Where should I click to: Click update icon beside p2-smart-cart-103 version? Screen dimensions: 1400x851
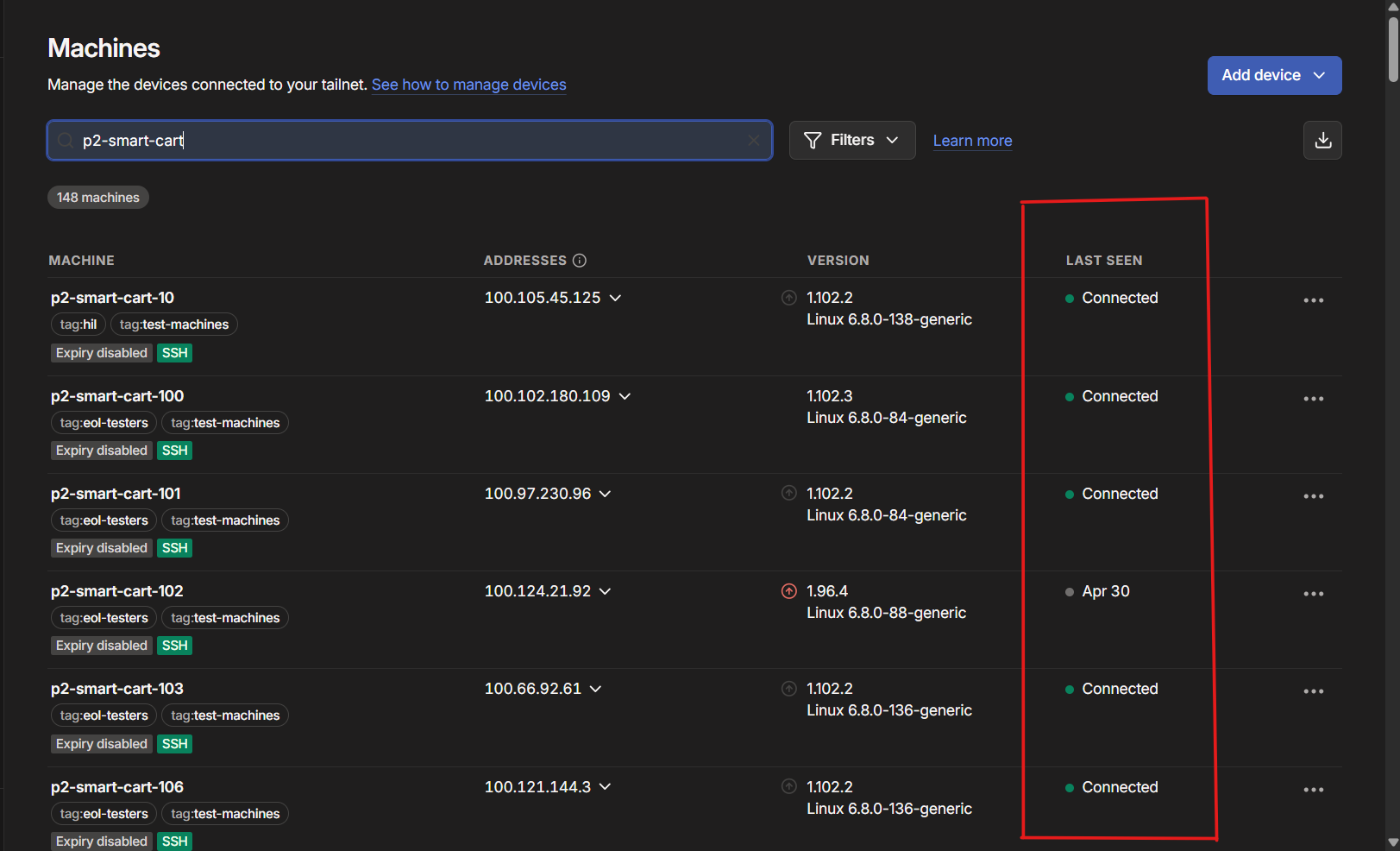coord(788,689)
